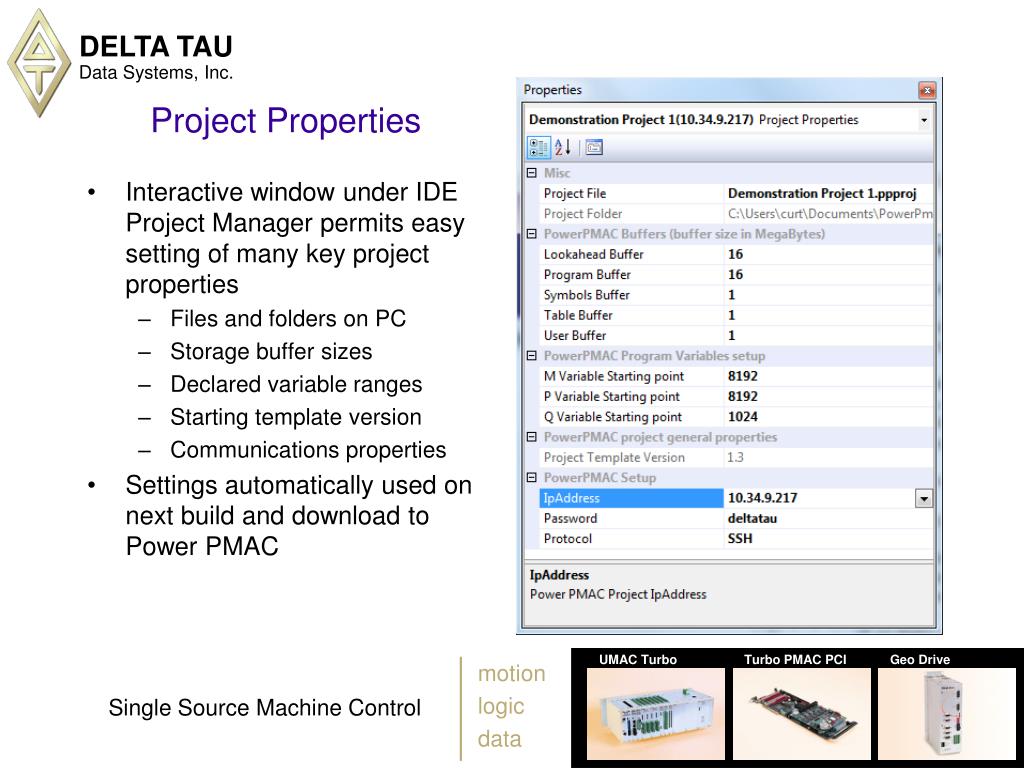
Task: Click the Delta Tau diamond logo
Action: pos(39,63)
